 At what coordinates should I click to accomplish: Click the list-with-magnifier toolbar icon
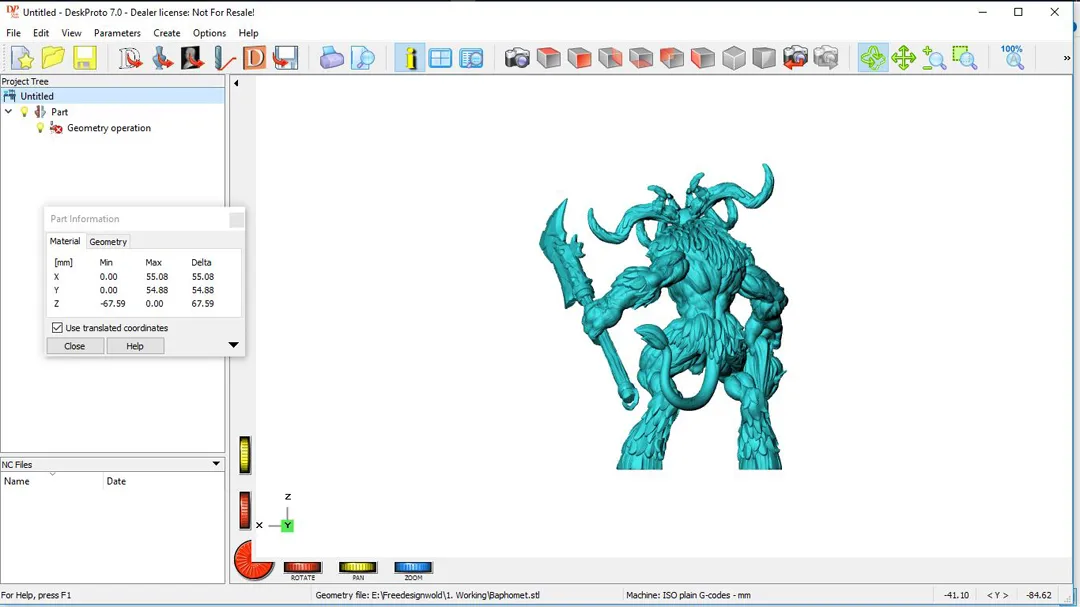tap(472, 58)
